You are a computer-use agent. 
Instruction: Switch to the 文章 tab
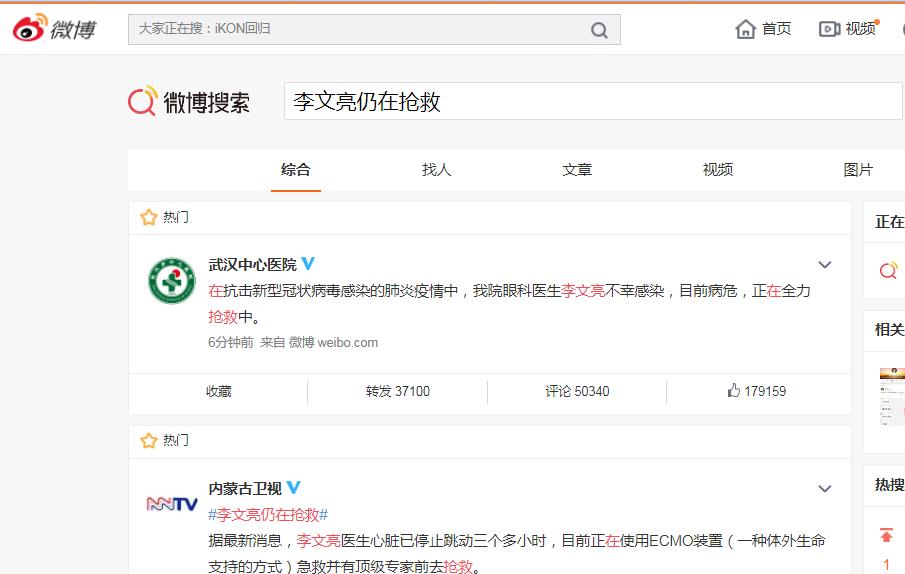(x=577, y=170)
